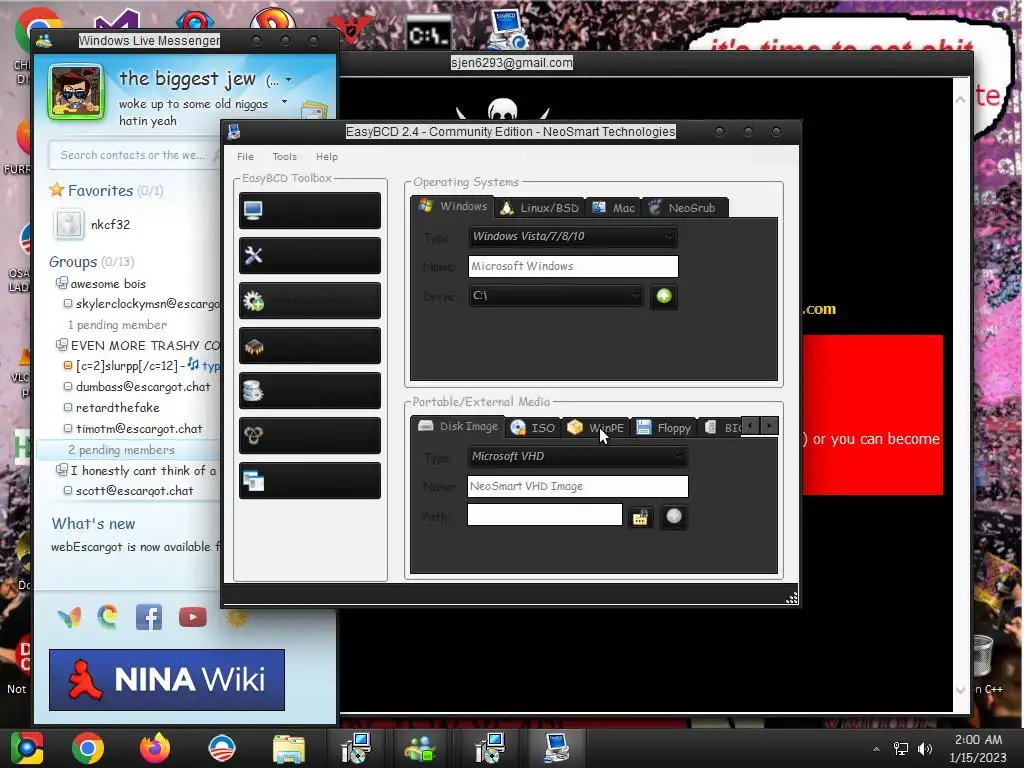
Task: Click the Start button on the taskbar
Action: pyautogui.click(x=27, y=748)
